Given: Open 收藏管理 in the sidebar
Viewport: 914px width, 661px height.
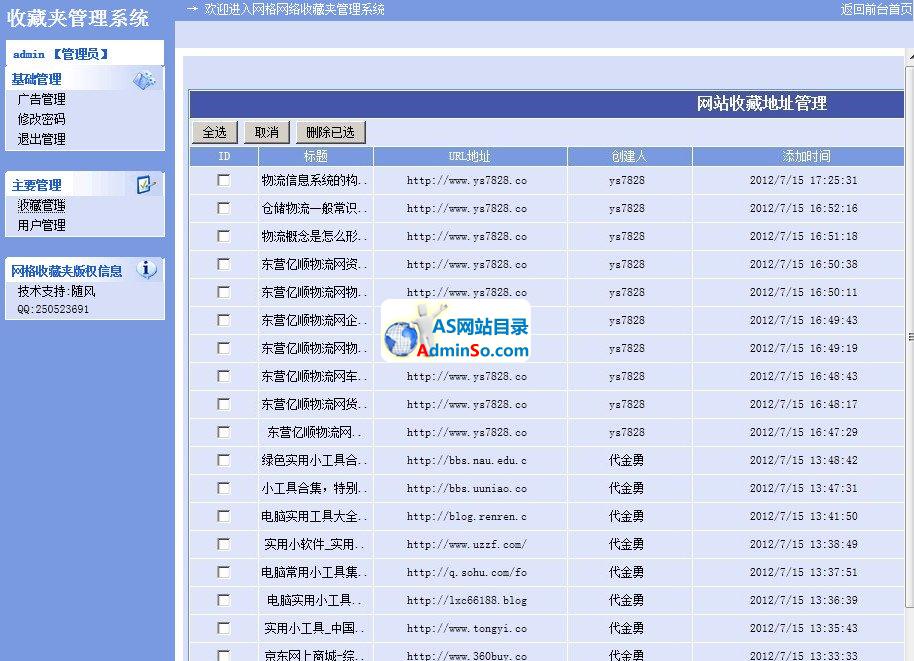Looking at the screenshot, I should tap(41, 206).
